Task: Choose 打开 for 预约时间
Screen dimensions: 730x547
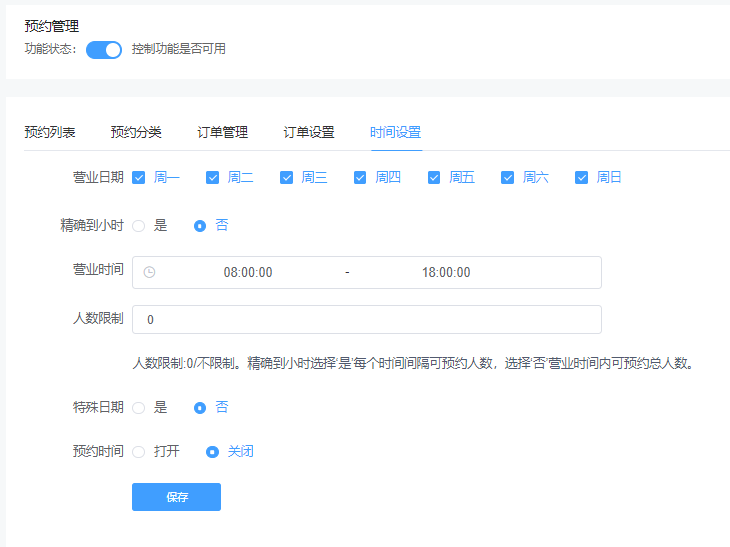Action: pos(139,452)
